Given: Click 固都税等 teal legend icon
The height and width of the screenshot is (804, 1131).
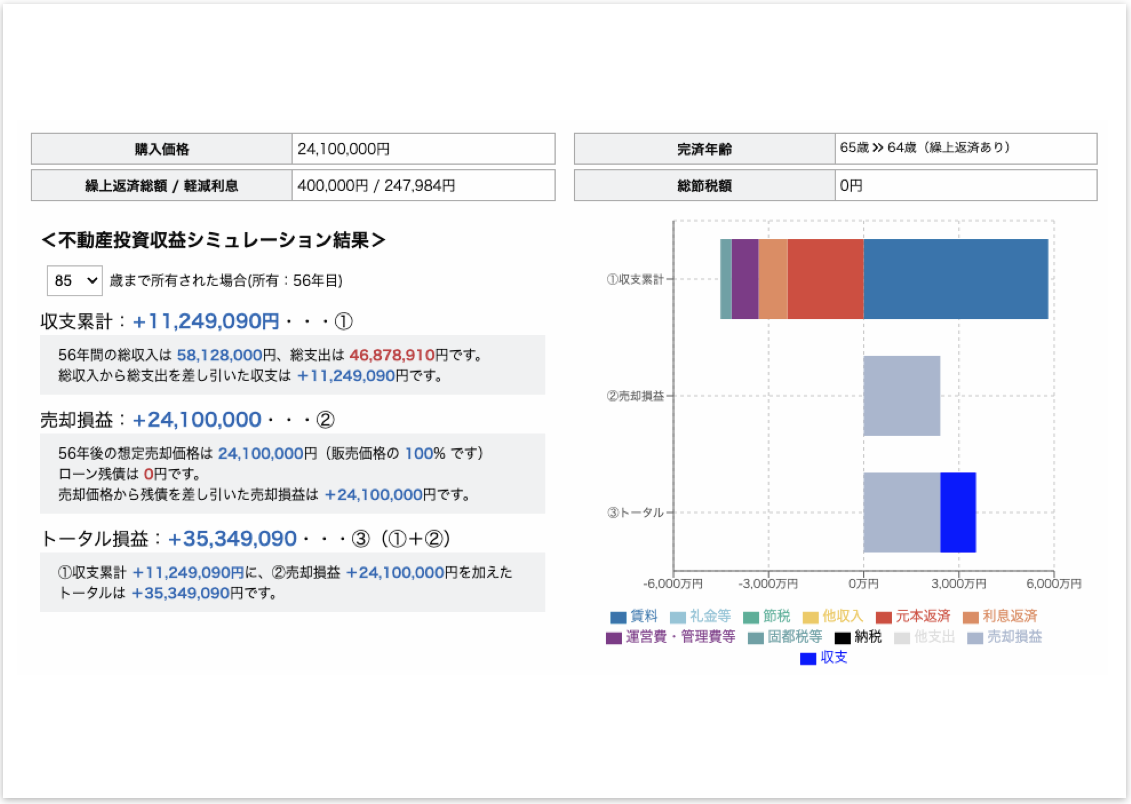Looking at the screenshot, I should click(756, 637).
